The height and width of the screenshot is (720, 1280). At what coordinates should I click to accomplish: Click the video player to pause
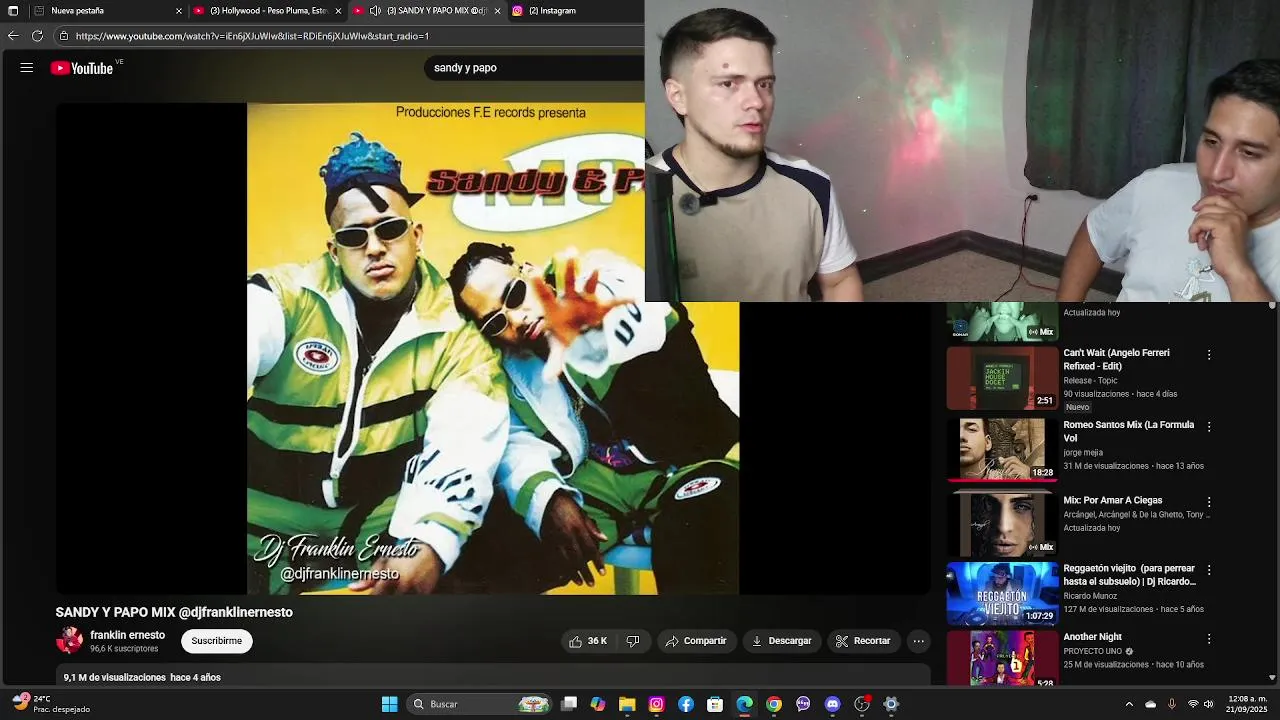pyautogui.click(x=493, y=348)
